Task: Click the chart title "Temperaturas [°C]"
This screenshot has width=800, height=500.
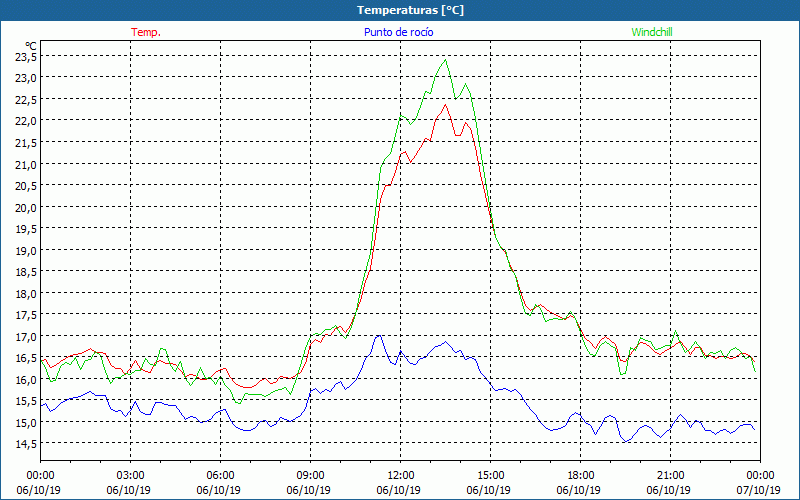Action: pyautogui.click(x=410, y=10)
